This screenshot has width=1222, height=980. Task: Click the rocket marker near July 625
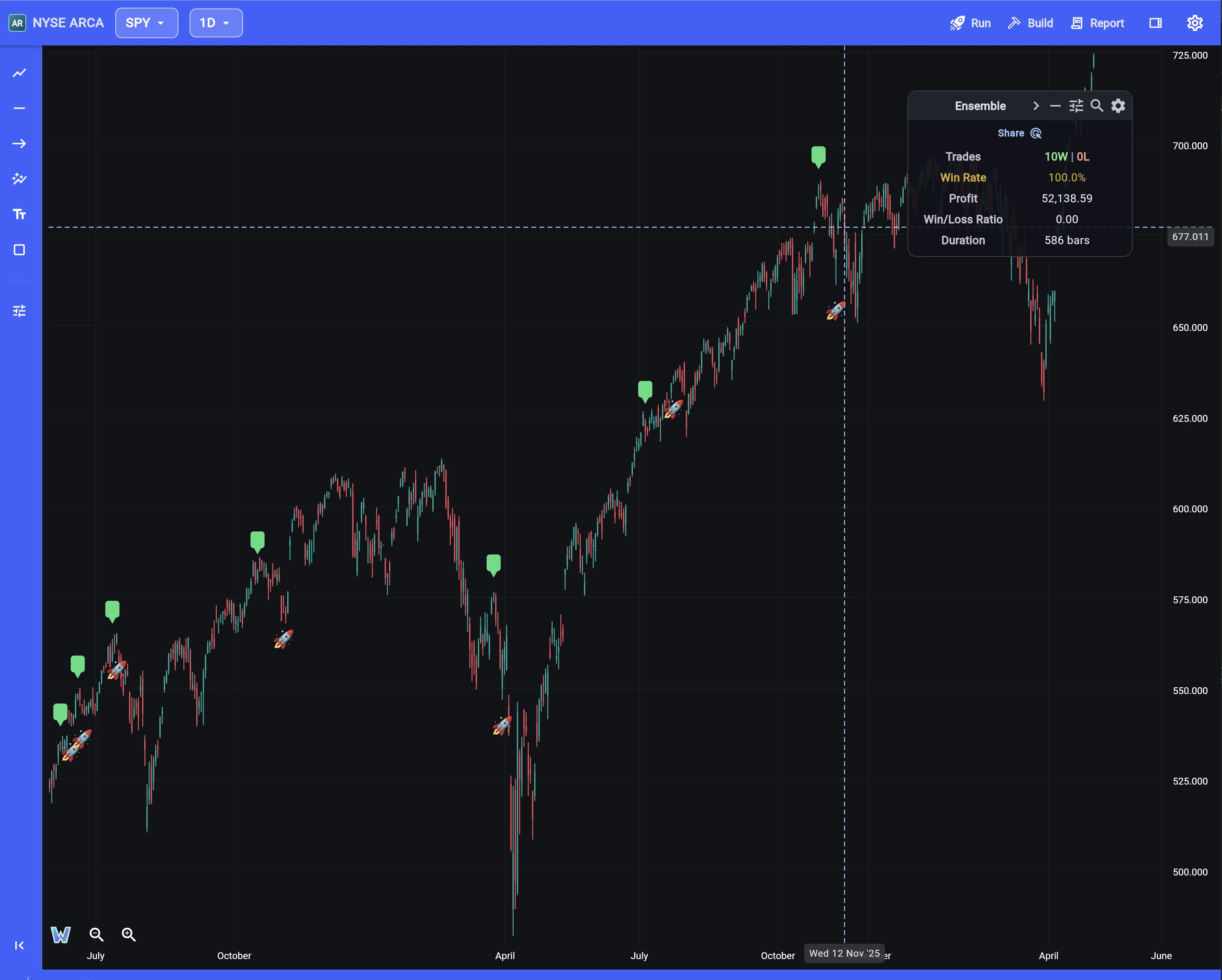point(673,409)
